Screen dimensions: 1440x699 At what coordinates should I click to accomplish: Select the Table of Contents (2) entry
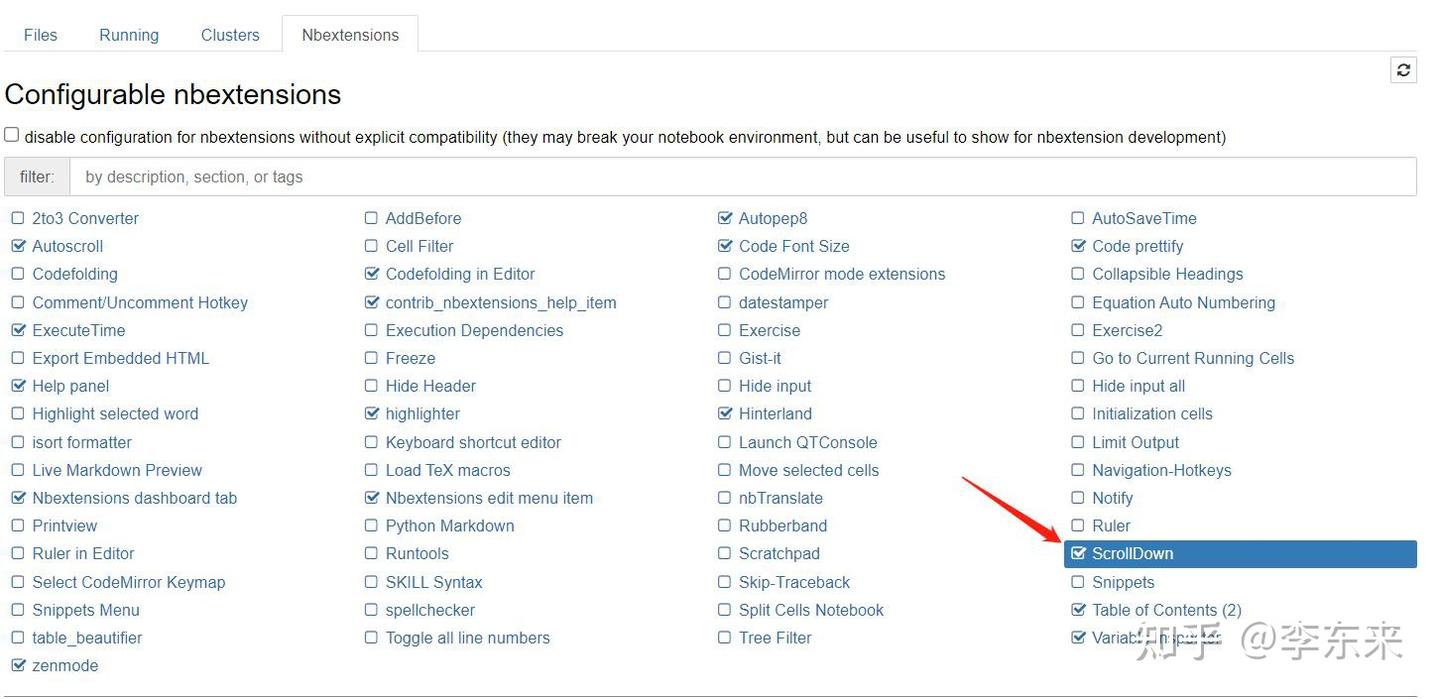coord(1166,610)
